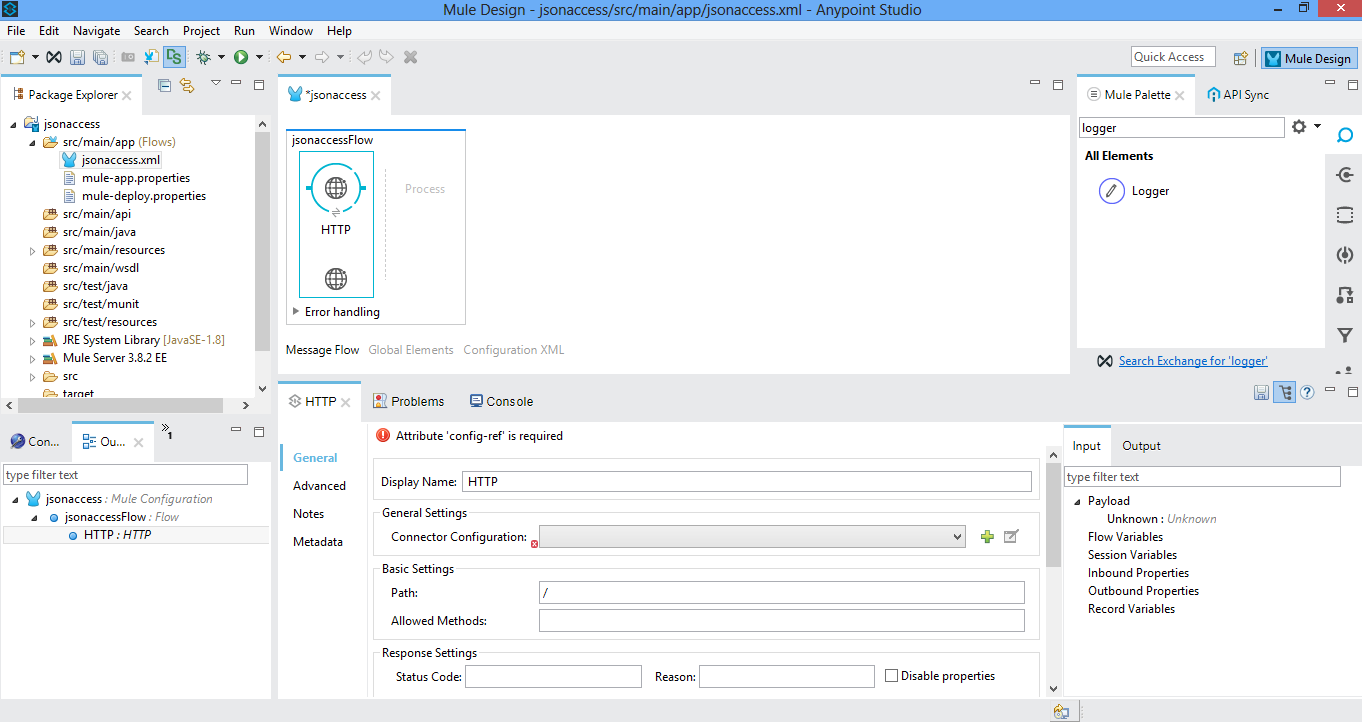
Task: Open the Problems view tab
Action: click(x=408, y=401)
